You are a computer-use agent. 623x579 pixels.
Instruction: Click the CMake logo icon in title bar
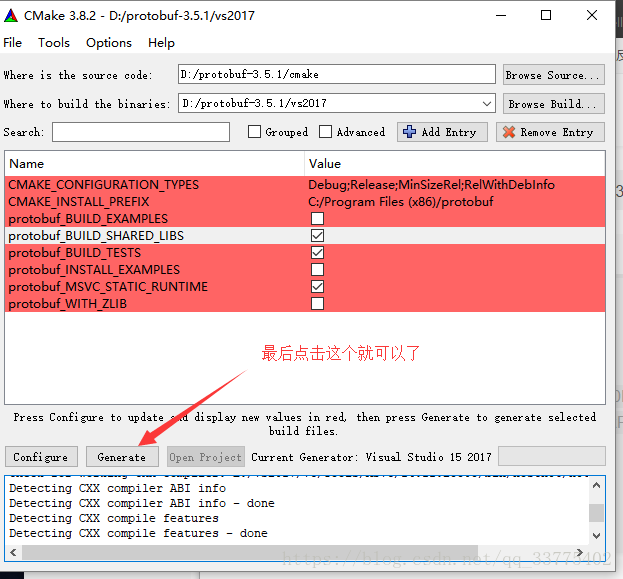pos(11,15)
